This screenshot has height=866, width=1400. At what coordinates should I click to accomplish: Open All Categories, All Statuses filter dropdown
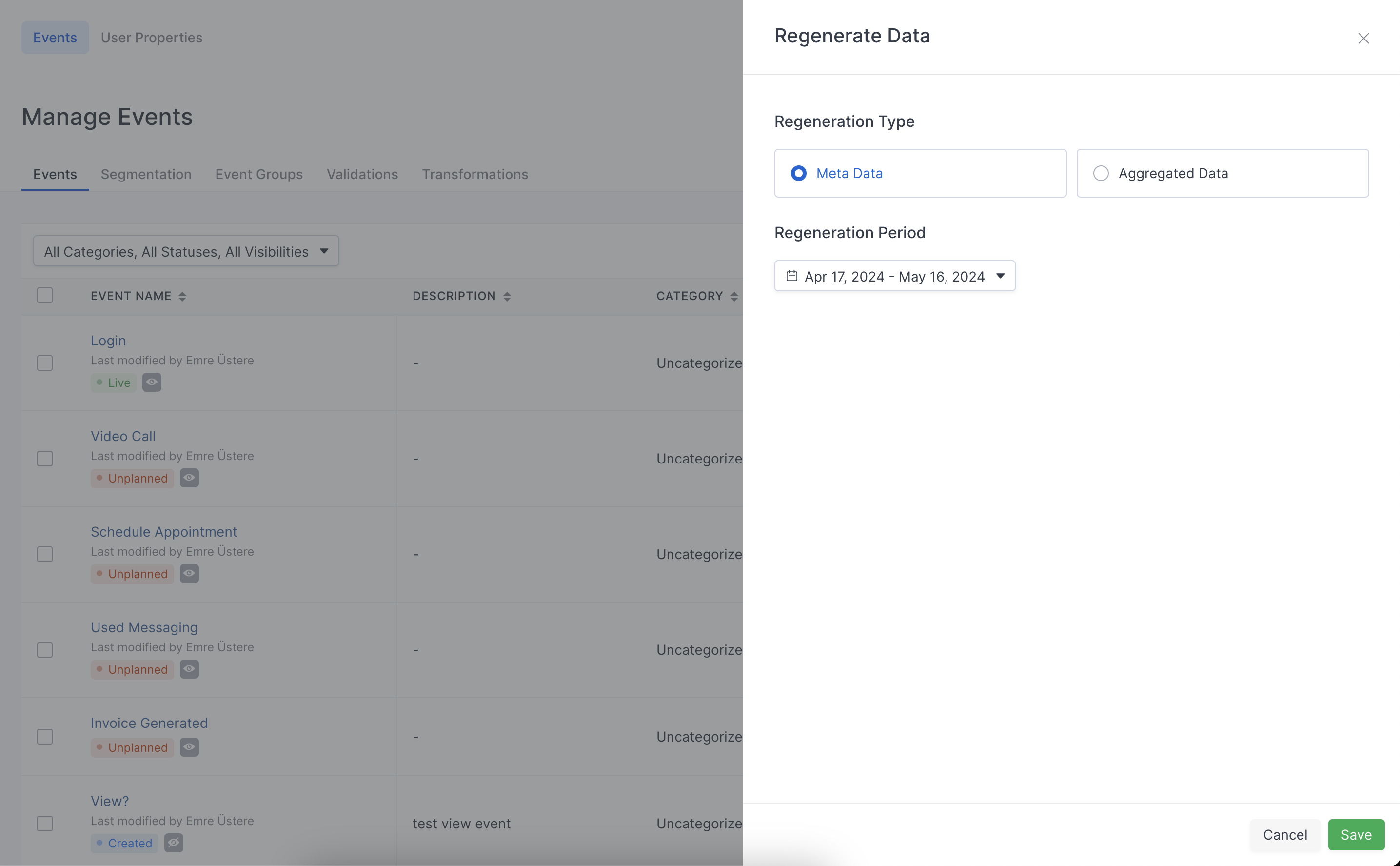(x=186, y=251)
